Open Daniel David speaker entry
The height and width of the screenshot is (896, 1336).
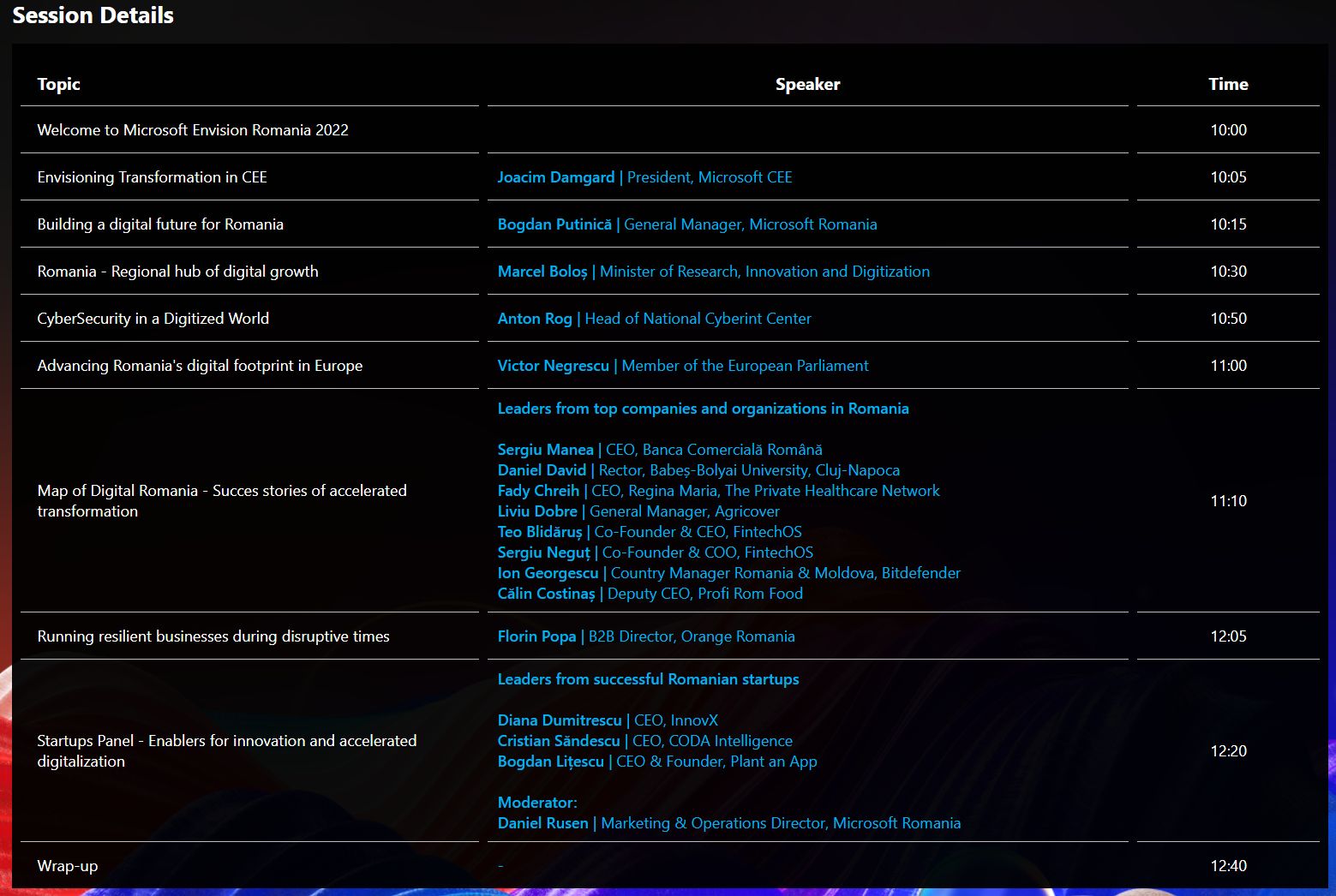[698, 470]
